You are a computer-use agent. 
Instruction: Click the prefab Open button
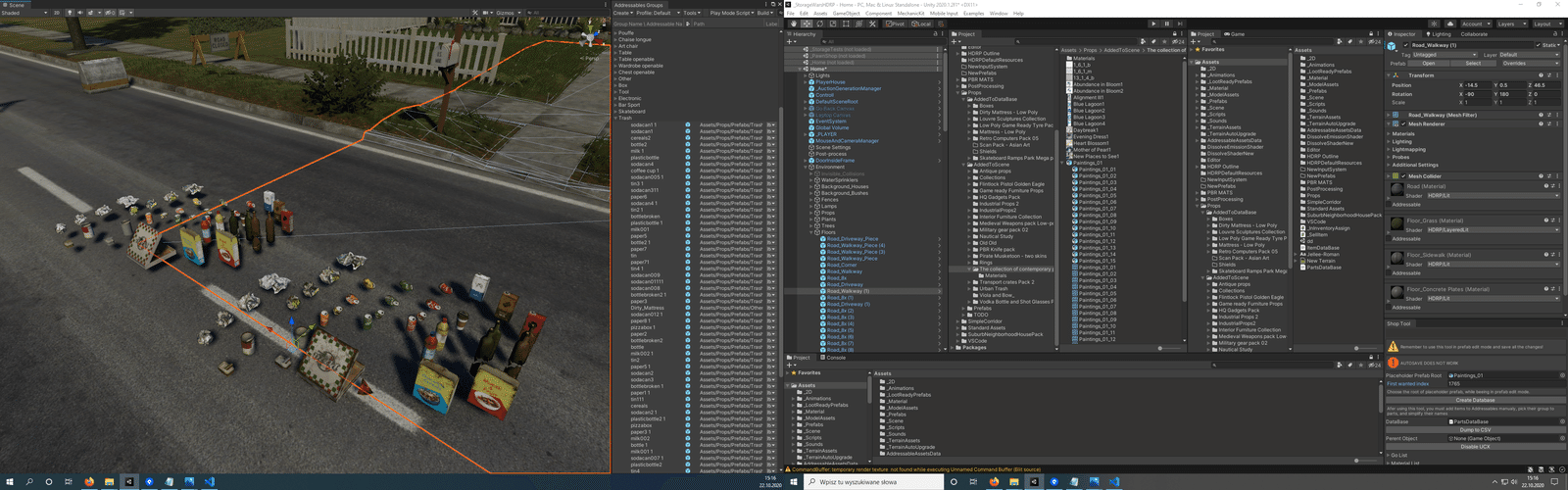(x=1428, y=63)
